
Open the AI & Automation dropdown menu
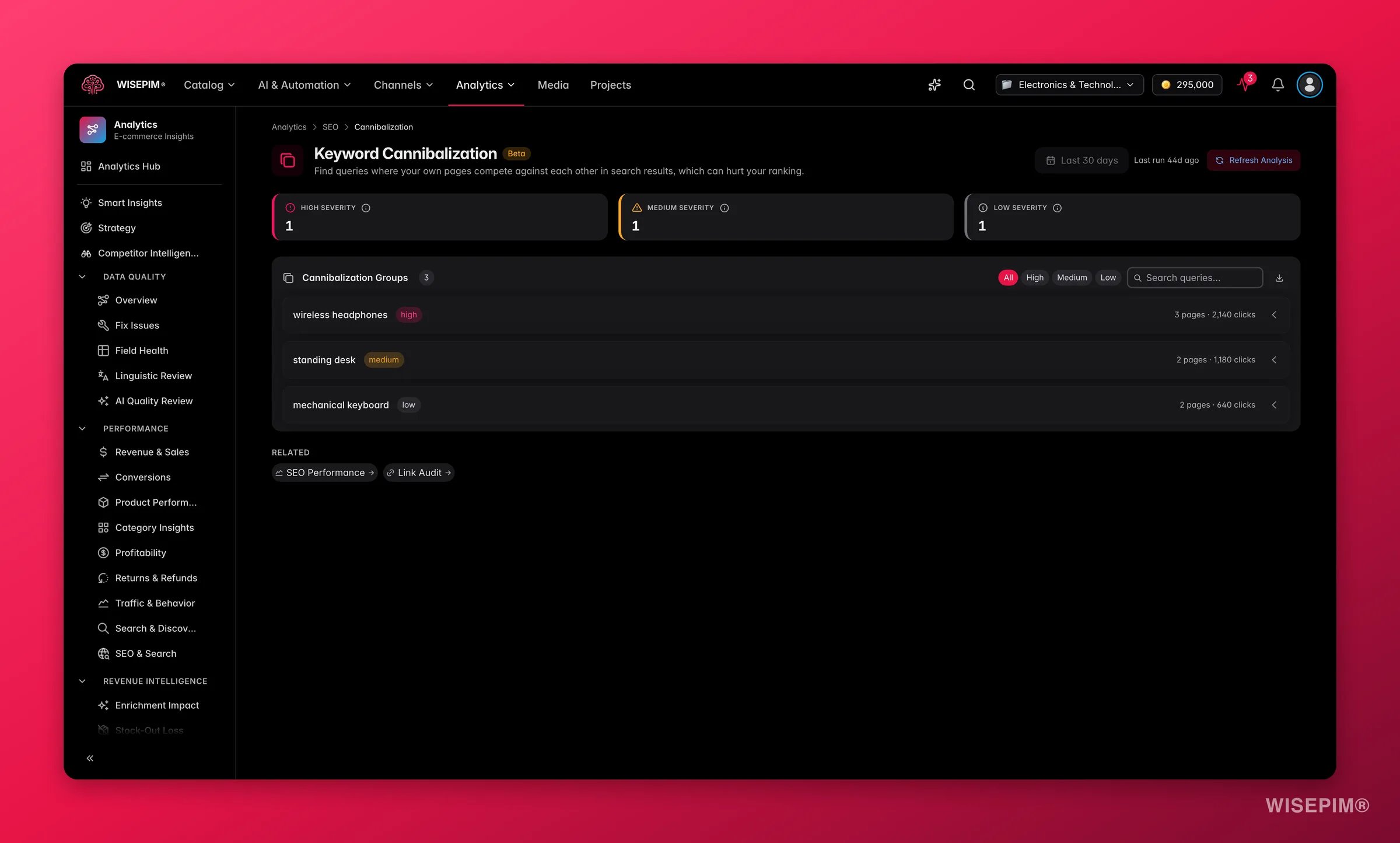click(304, 85)
